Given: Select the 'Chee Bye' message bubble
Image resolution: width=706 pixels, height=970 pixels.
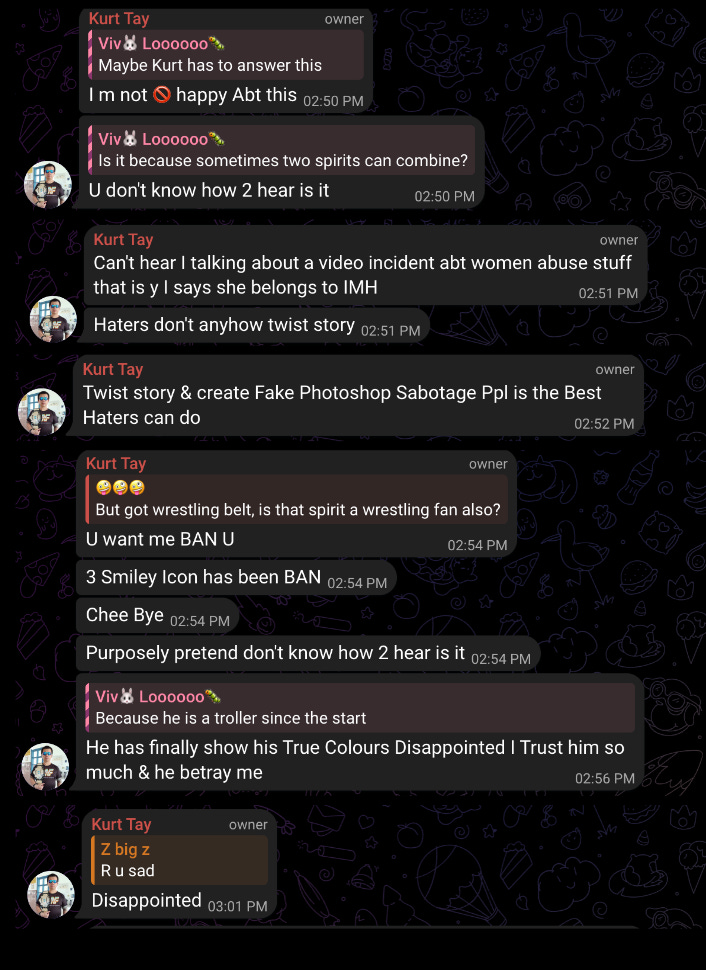Looking at the screenshot, I should [x=157, y=615].
